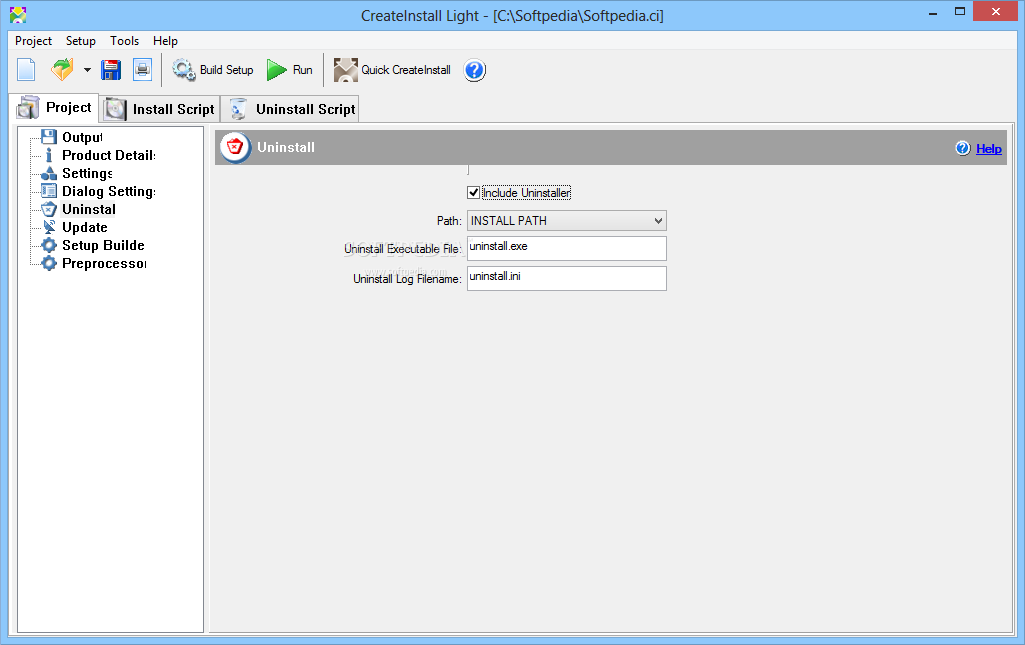1025x645 pixels.
Task: Click the Dialog Settings window icon
Action: [49, 191]
